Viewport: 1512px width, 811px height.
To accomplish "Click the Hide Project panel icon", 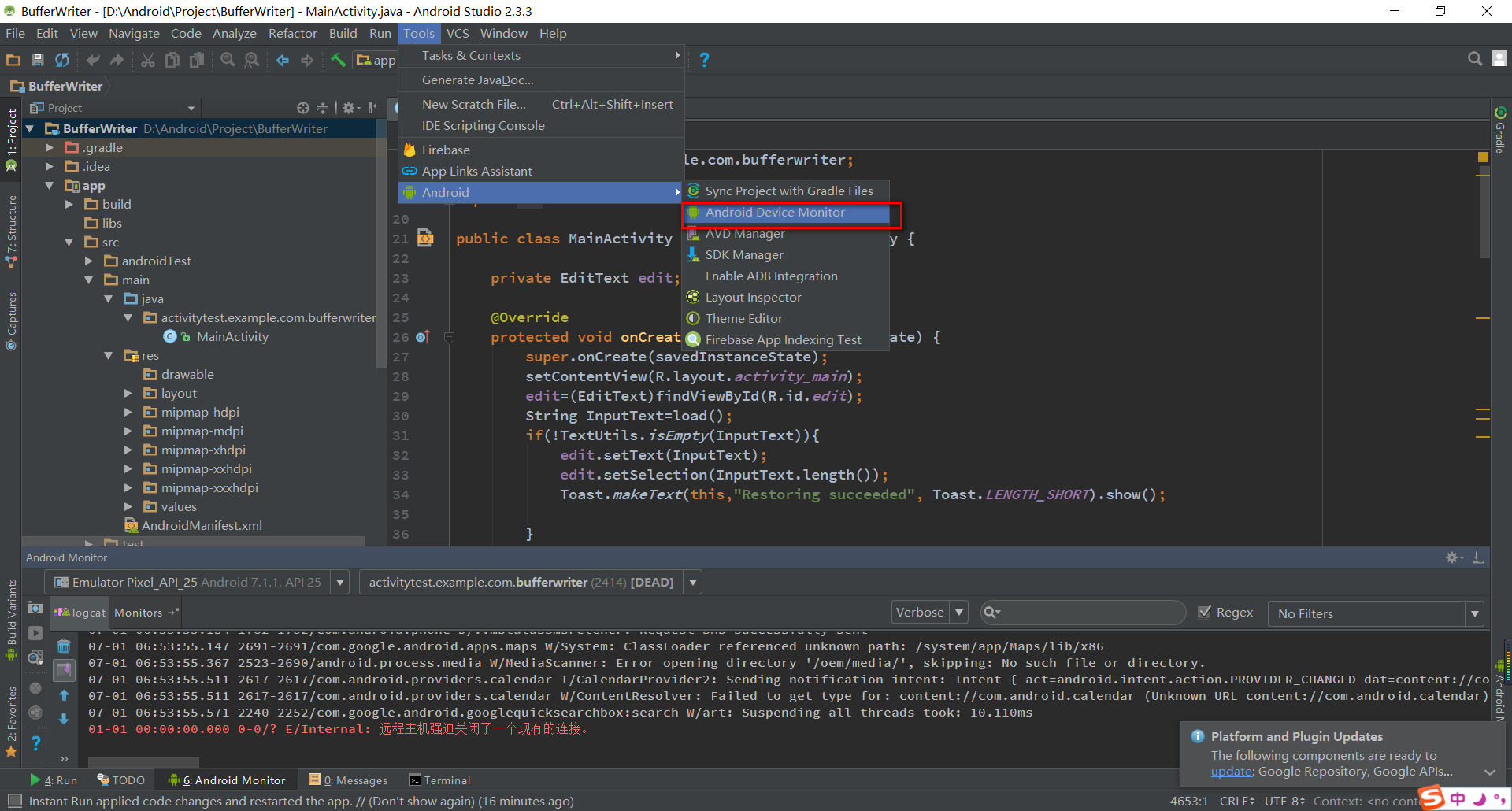I will [375, 108].
